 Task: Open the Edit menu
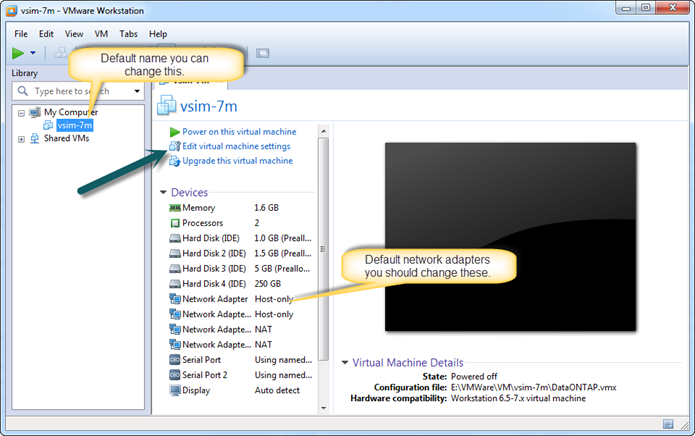coord(46,34)
